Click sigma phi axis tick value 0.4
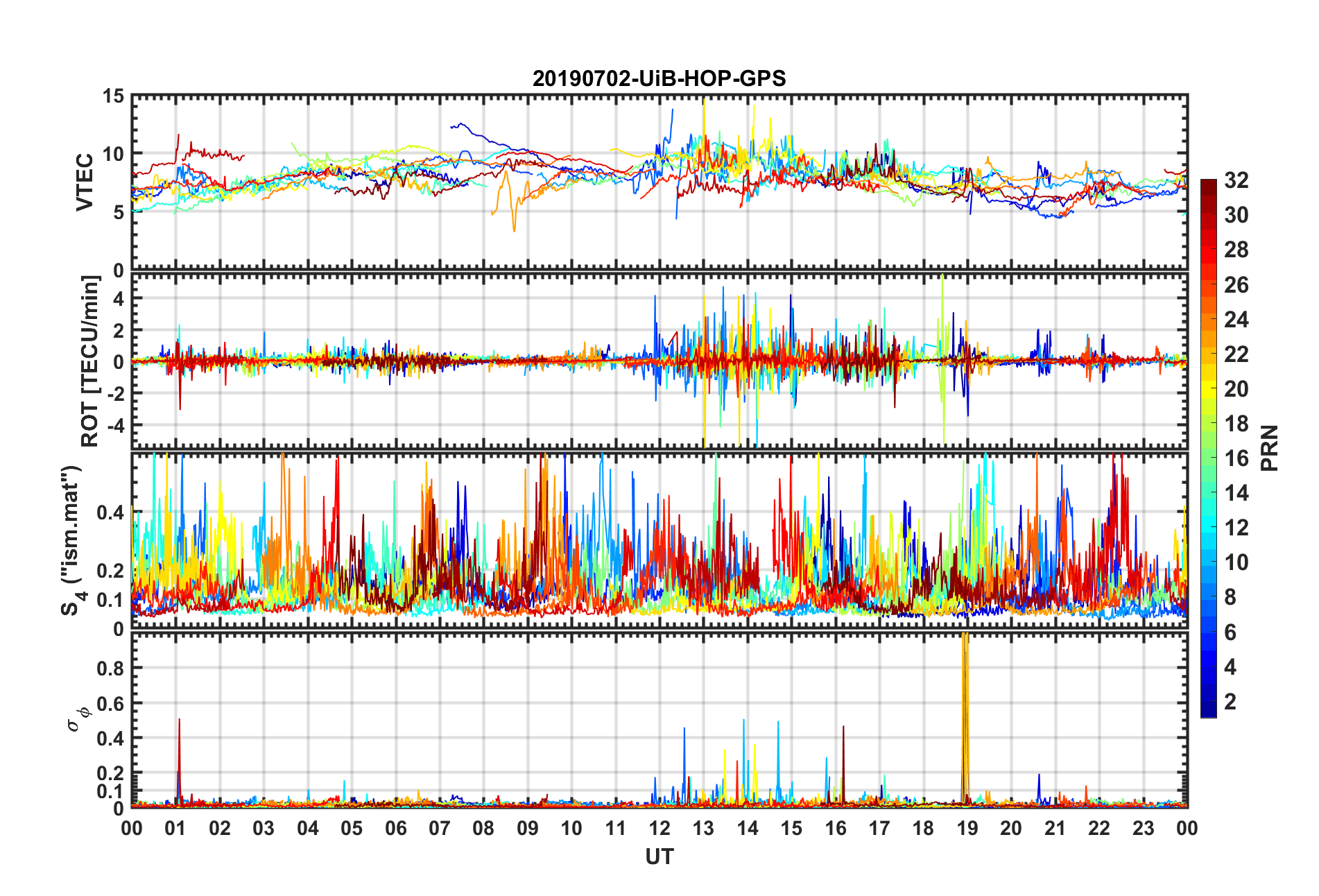 110,739
